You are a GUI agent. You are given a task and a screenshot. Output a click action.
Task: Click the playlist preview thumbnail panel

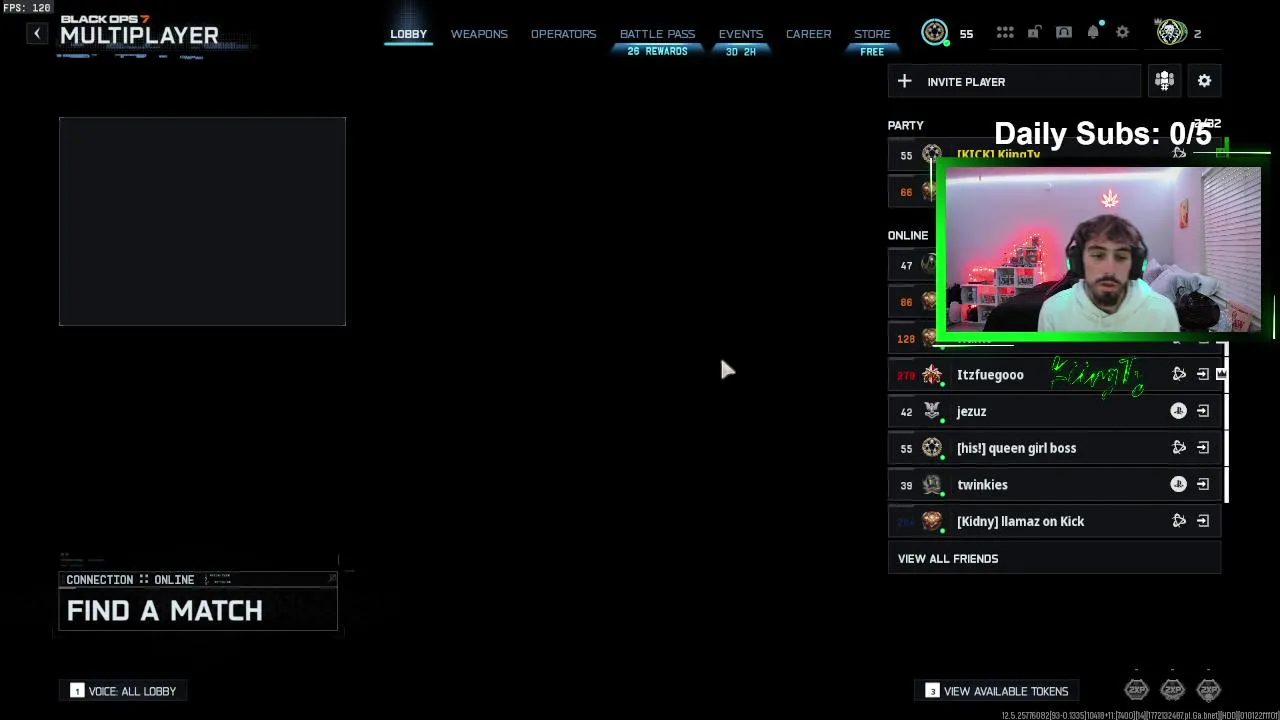(x=202, y=221)
